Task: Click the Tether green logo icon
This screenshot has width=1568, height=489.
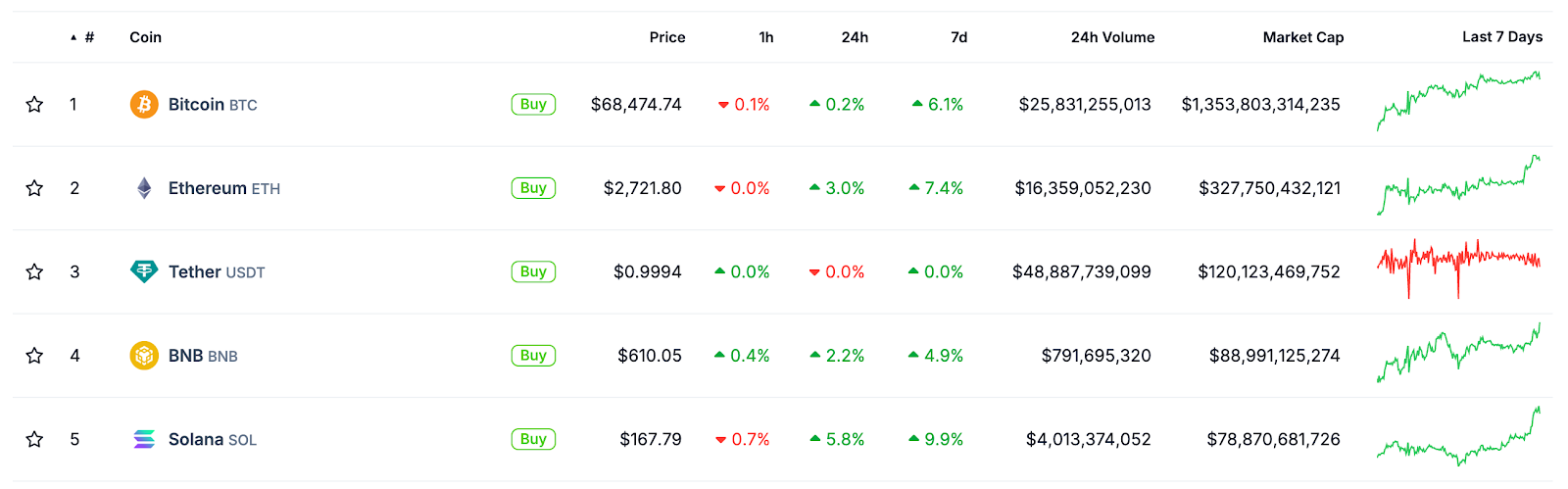Action: (144, 271)
